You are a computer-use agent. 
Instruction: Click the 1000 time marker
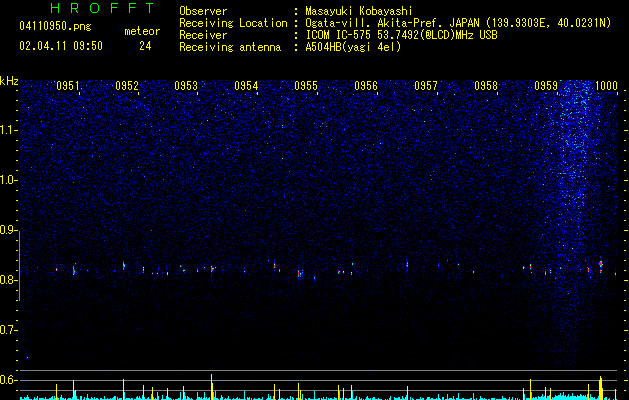pyautogui.click(x=606, y=86)
